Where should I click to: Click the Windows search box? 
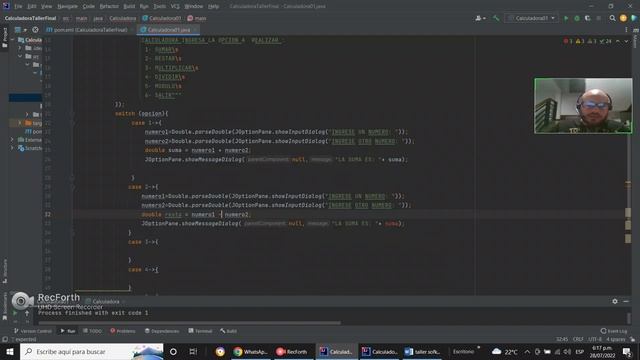92,351
